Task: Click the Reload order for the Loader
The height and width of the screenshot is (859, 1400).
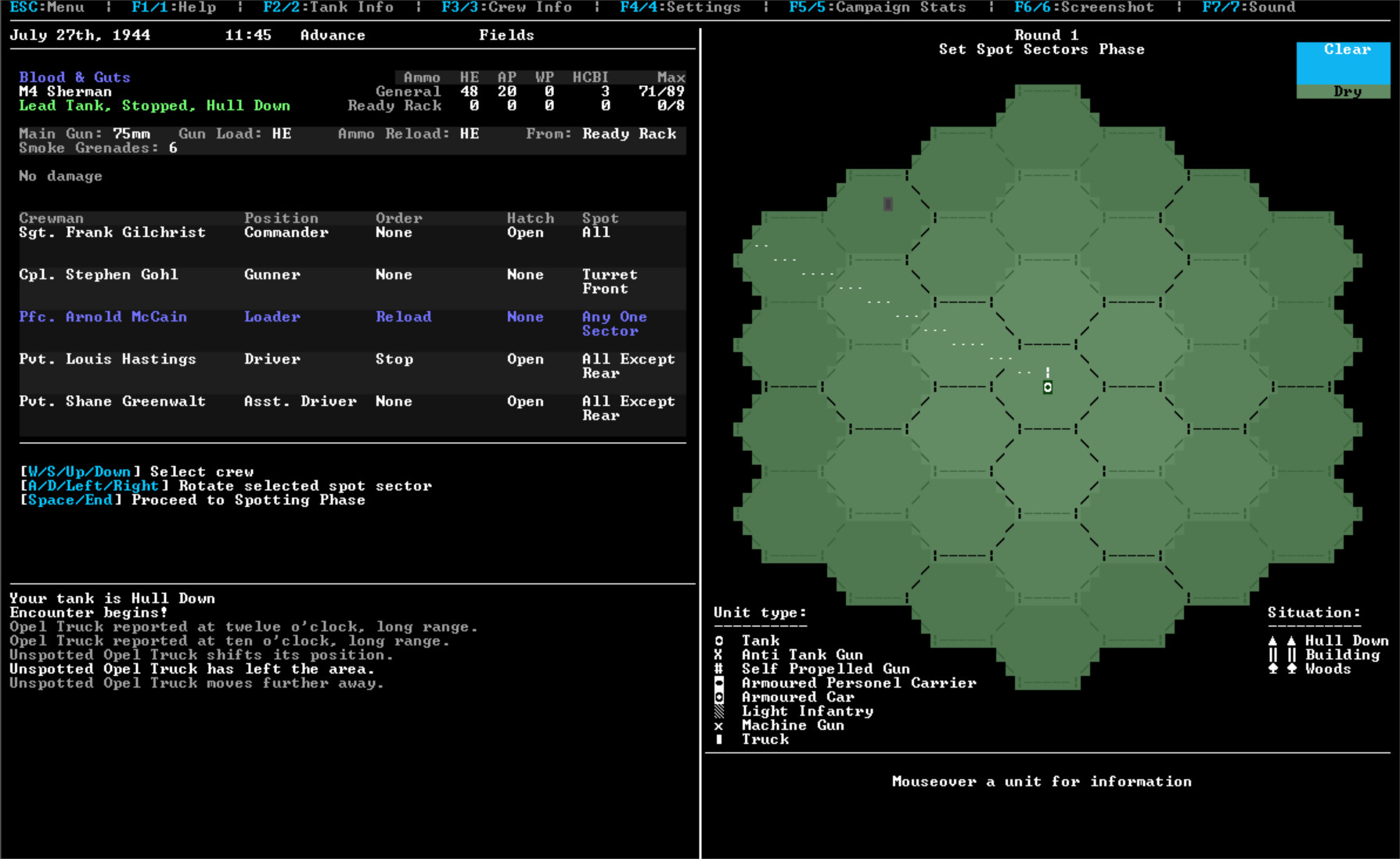Action: click(x=404, y=317)
